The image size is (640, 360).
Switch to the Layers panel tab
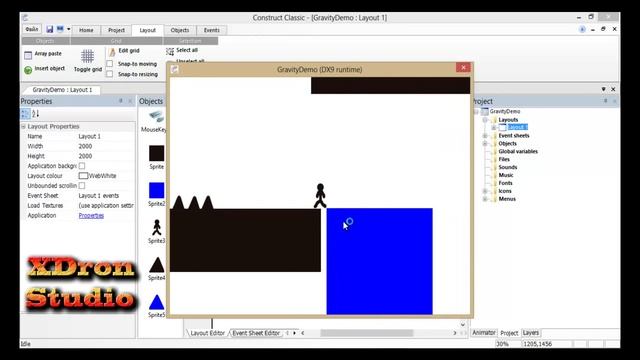tap(531, 333)
